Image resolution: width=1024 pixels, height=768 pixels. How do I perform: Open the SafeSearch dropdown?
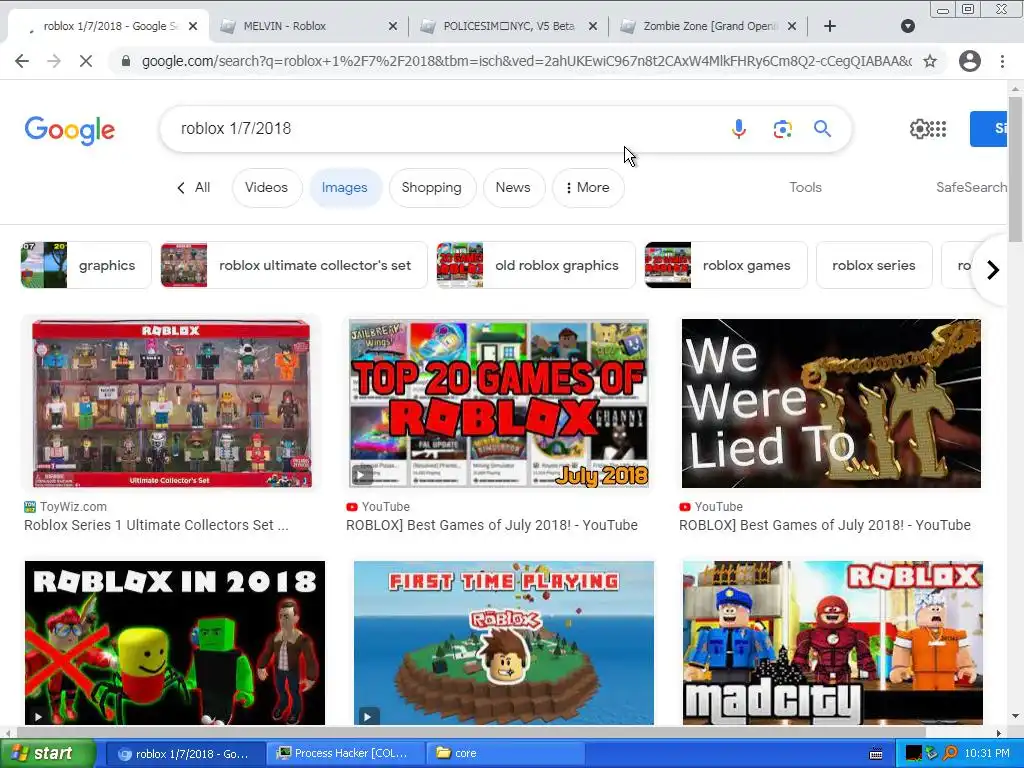[971, 187]
